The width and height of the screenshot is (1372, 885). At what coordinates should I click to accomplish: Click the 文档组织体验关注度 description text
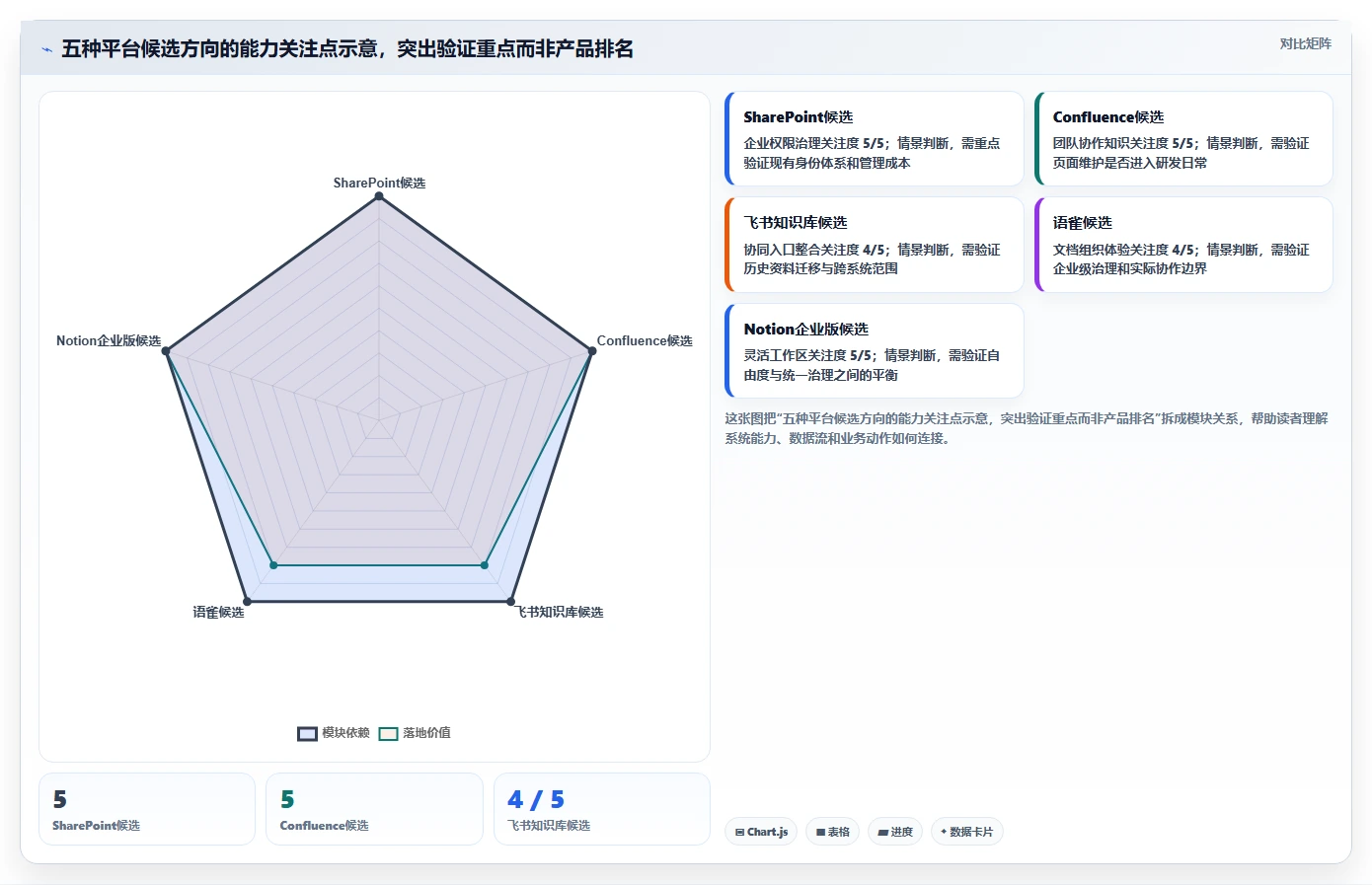(x=1181, y=258)
